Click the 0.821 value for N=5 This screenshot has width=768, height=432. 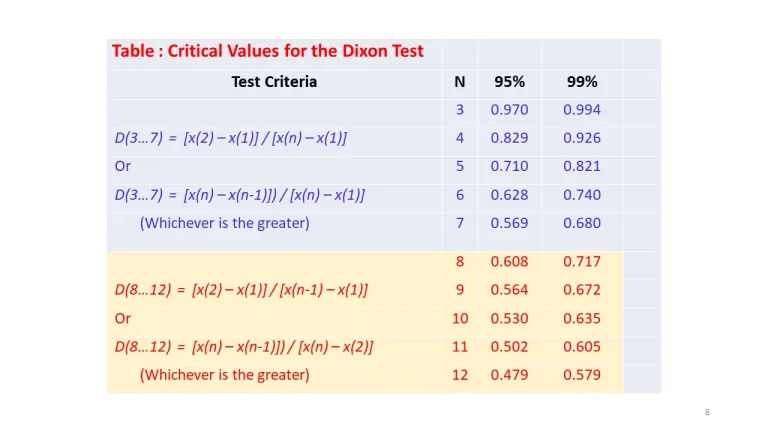click(582, 166)
